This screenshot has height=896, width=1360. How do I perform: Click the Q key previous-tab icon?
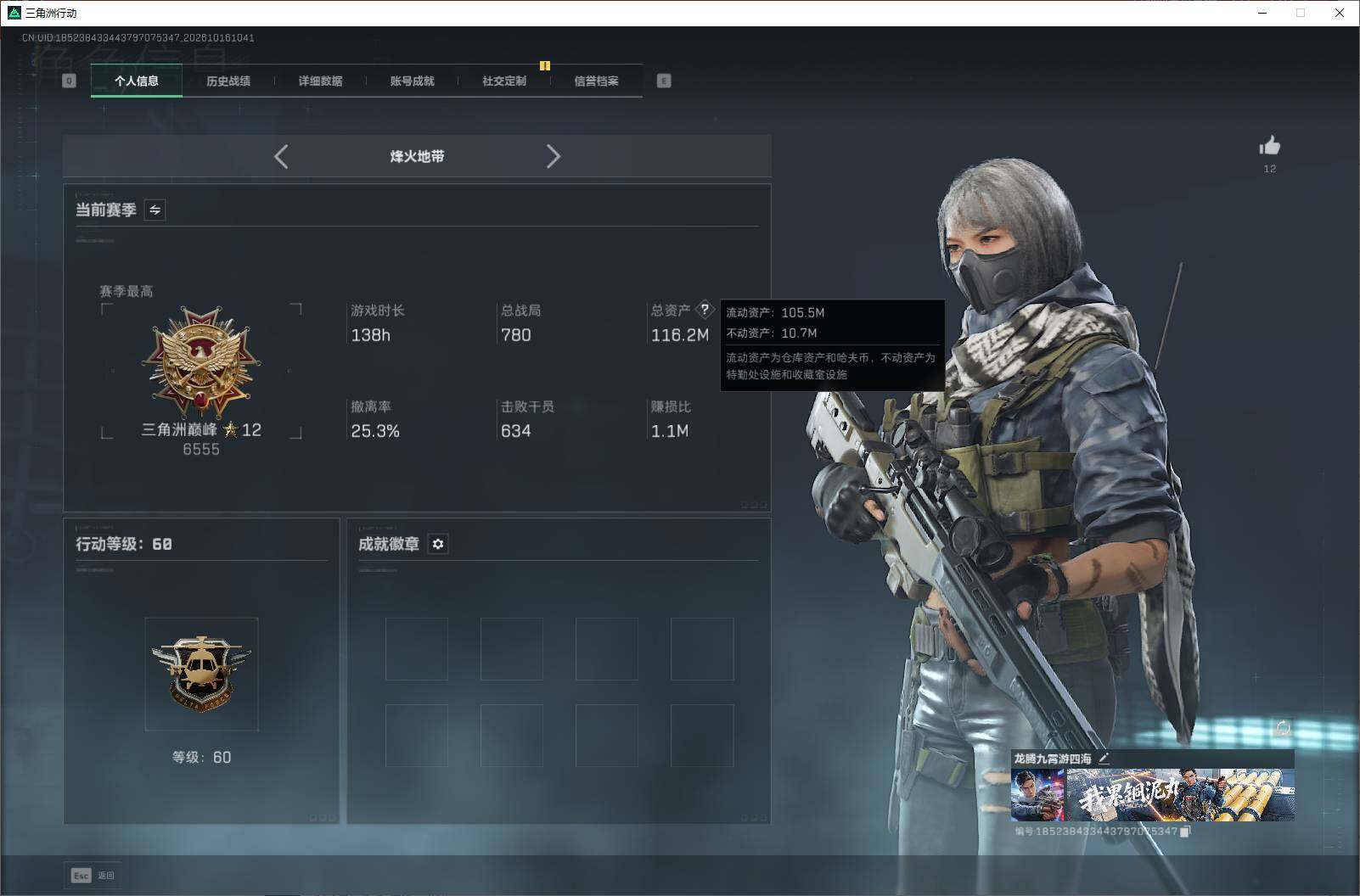pyautogui.click(x=70, y=81)
